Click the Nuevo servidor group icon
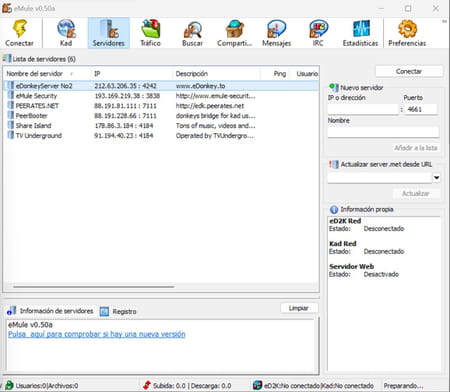The width and height of the screenshot is (450, 392). click(334, 87)
